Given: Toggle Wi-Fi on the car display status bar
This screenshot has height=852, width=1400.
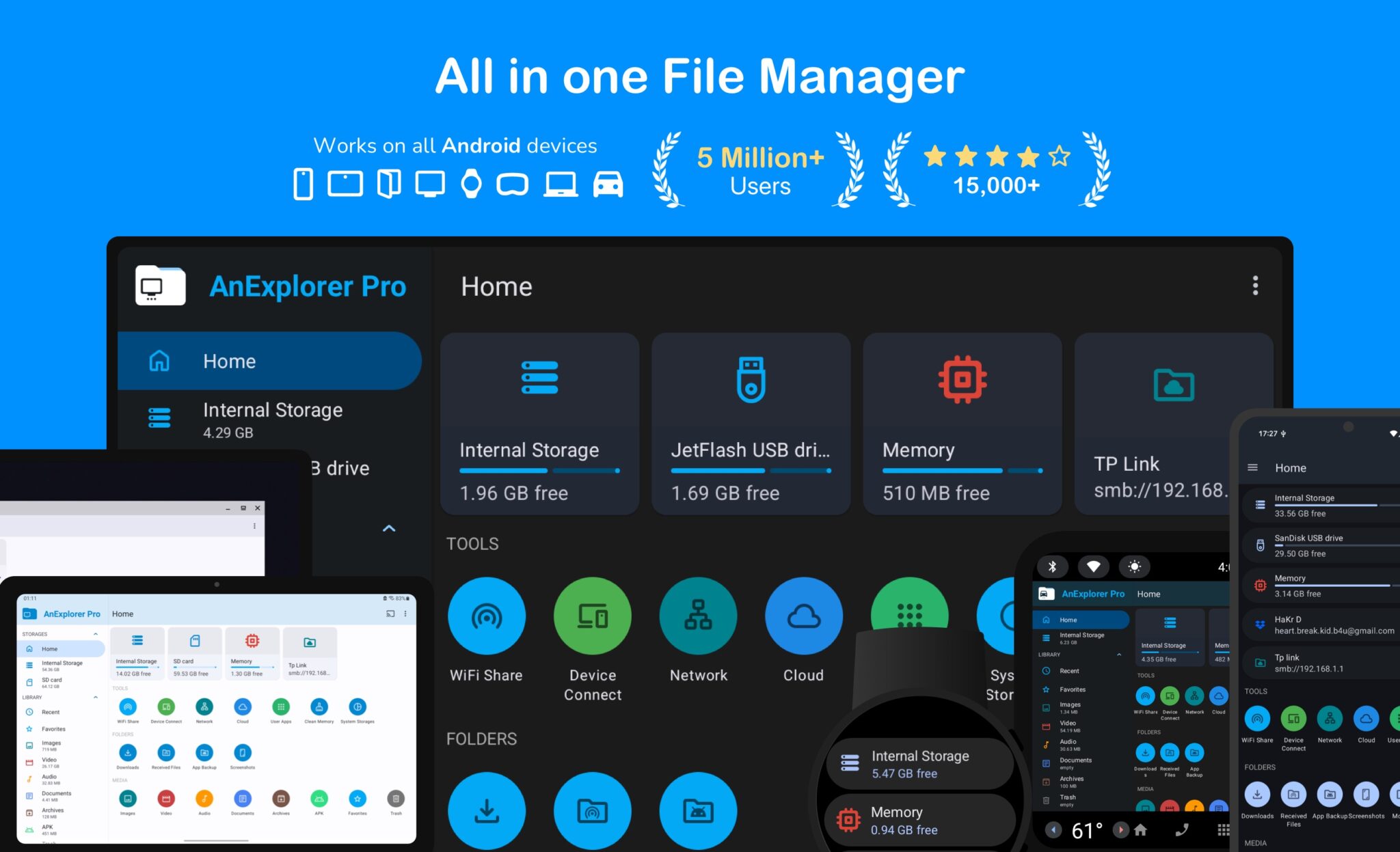Looking at the screenshot, I should [1093, 566].
